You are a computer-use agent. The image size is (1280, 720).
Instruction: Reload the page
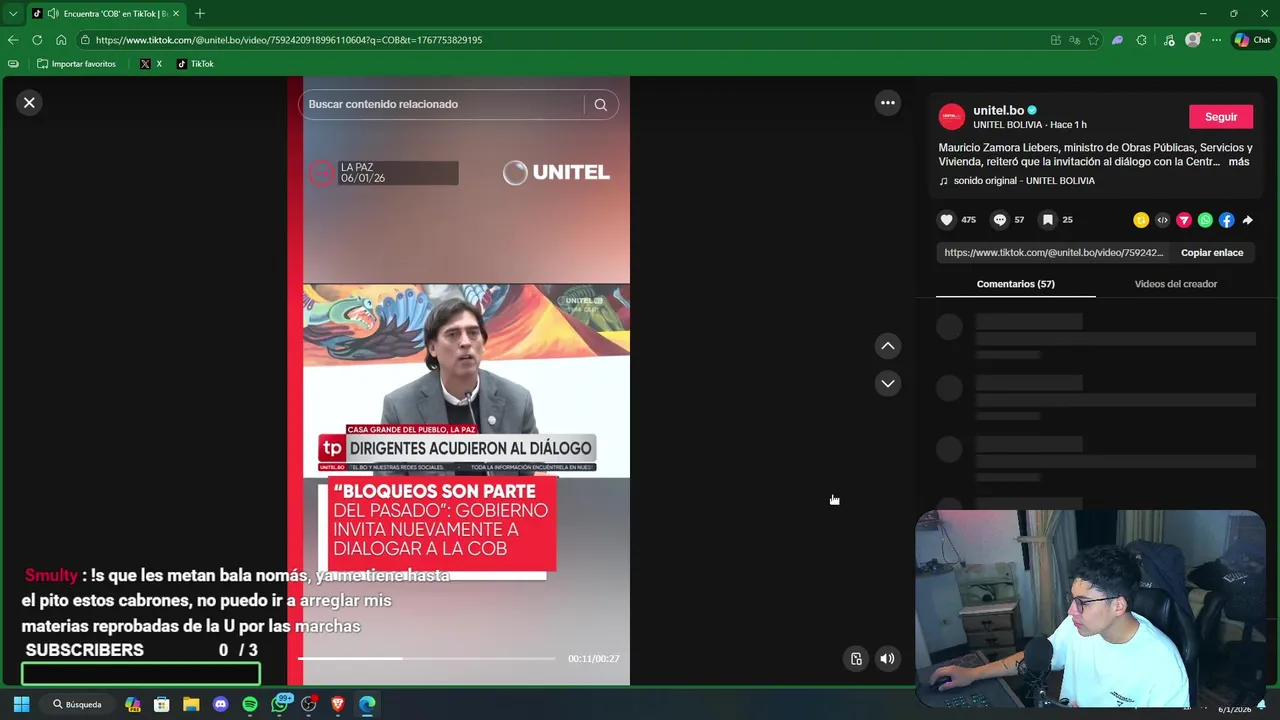tap(37, 40)
